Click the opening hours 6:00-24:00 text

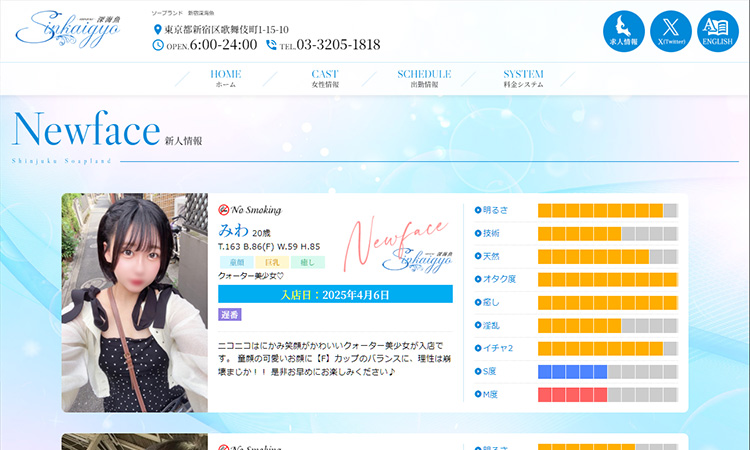[223, 44]
